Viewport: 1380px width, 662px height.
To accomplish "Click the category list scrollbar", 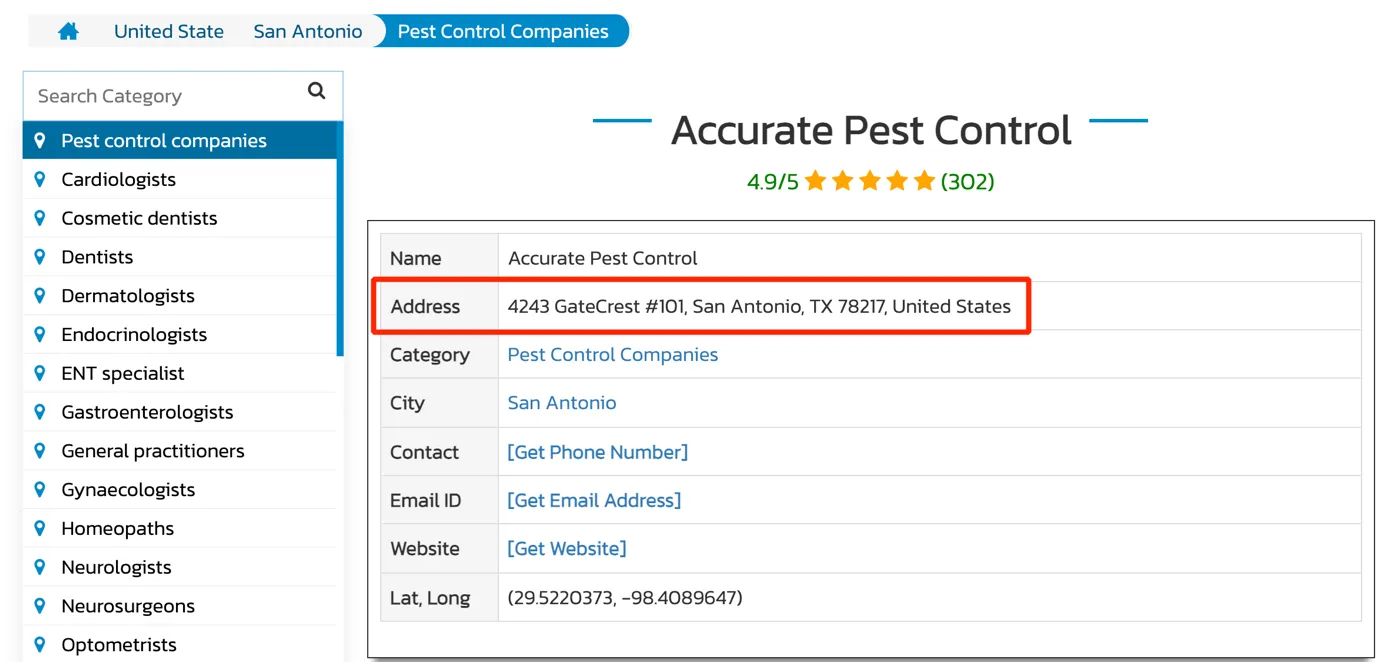I will pos(340,240).
